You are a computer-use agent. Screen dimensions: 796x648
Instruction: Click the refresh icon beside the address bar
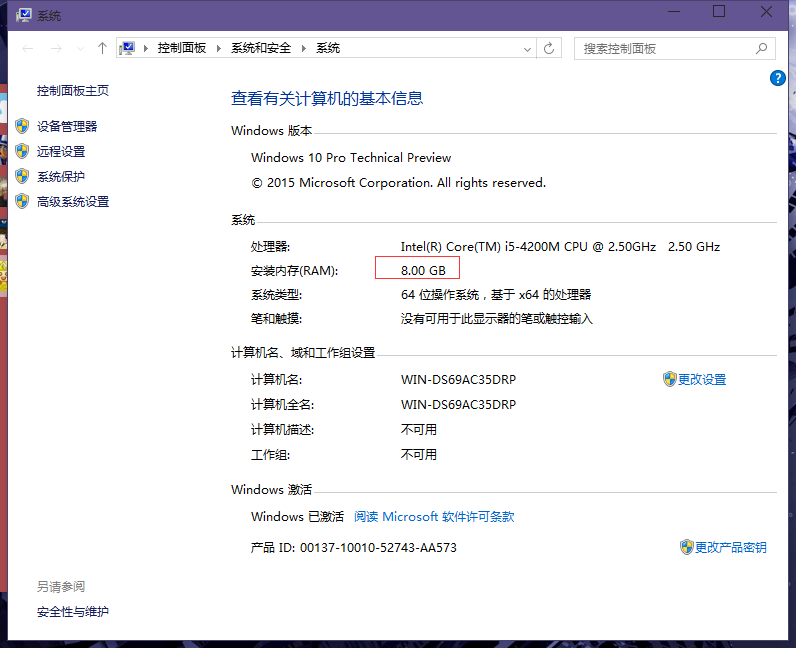click(549, 48)
